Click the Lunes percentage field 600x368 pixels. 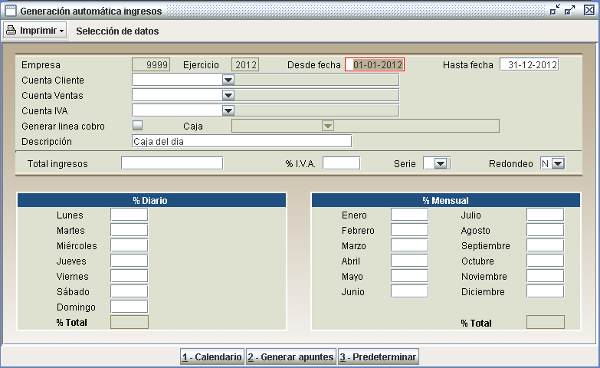pos(129,215)
